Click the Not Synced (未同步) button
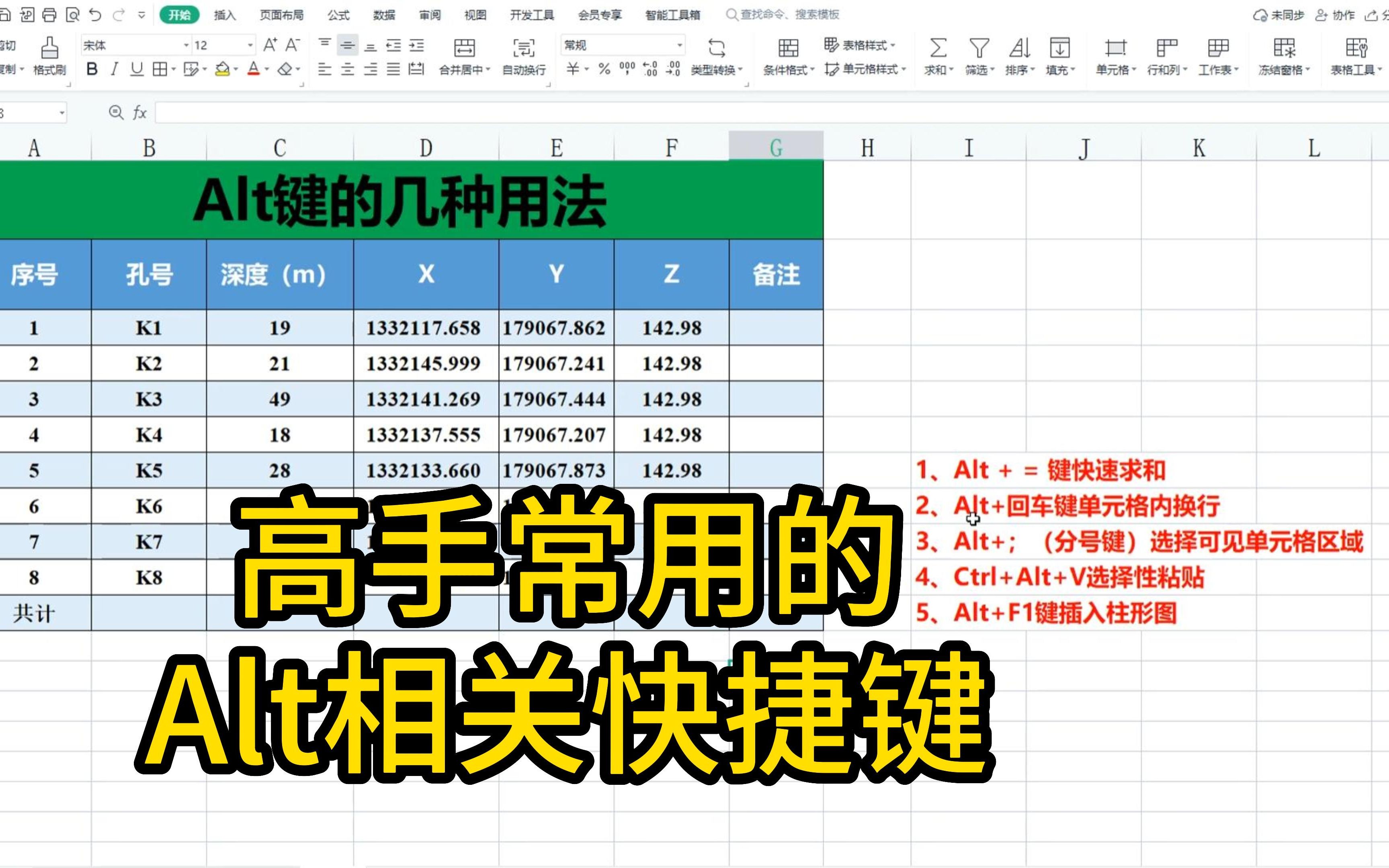The width and height of the screenshot is (1389, 868). (x=1278, y=15)
